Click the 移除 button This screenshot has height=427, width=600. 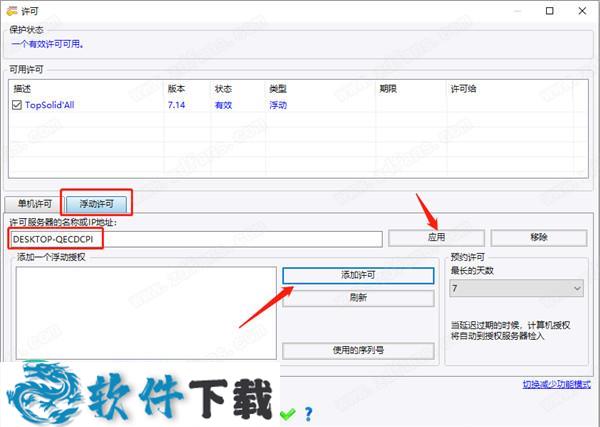(x=539, y=237)
